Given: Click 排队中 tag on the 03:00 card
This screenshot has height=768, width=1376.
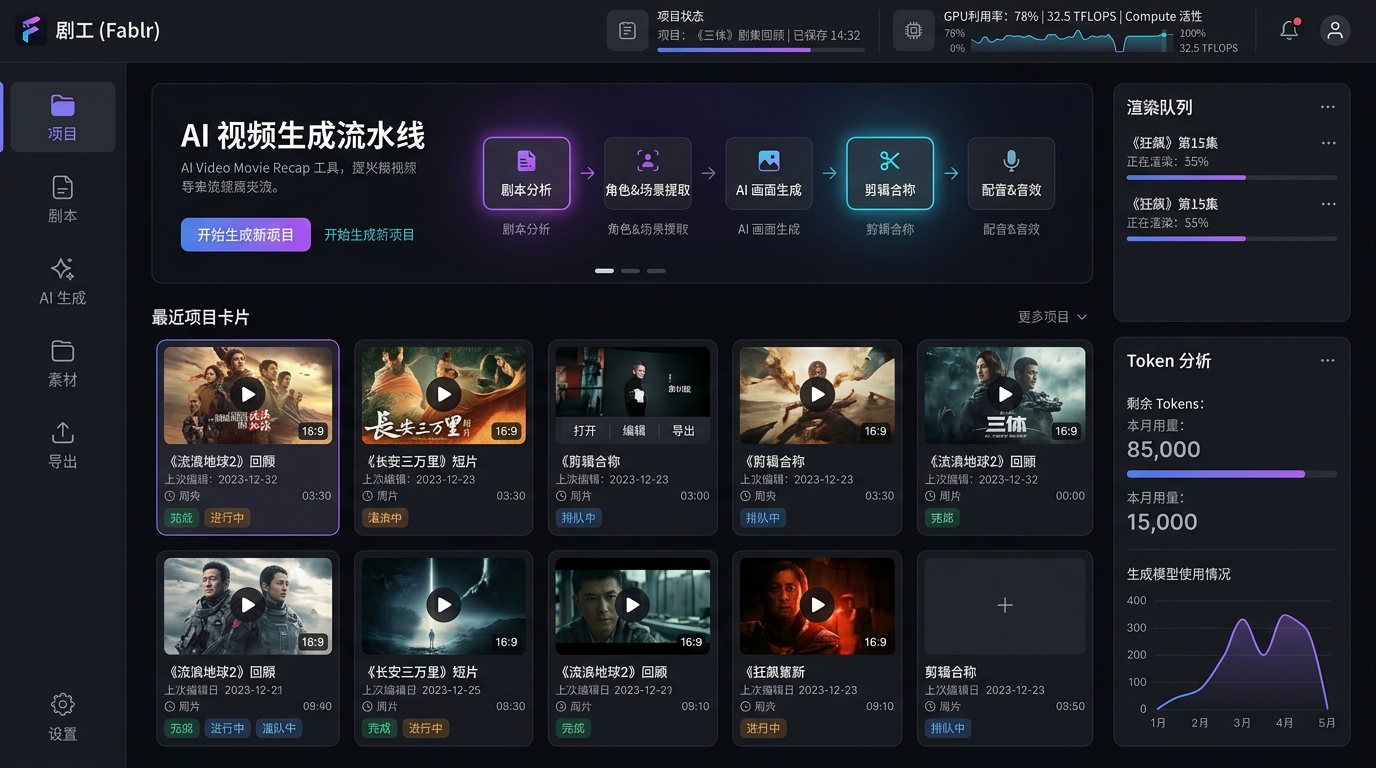Looking at the screenshot, I should pyautogui.click(x=579, y=518).
